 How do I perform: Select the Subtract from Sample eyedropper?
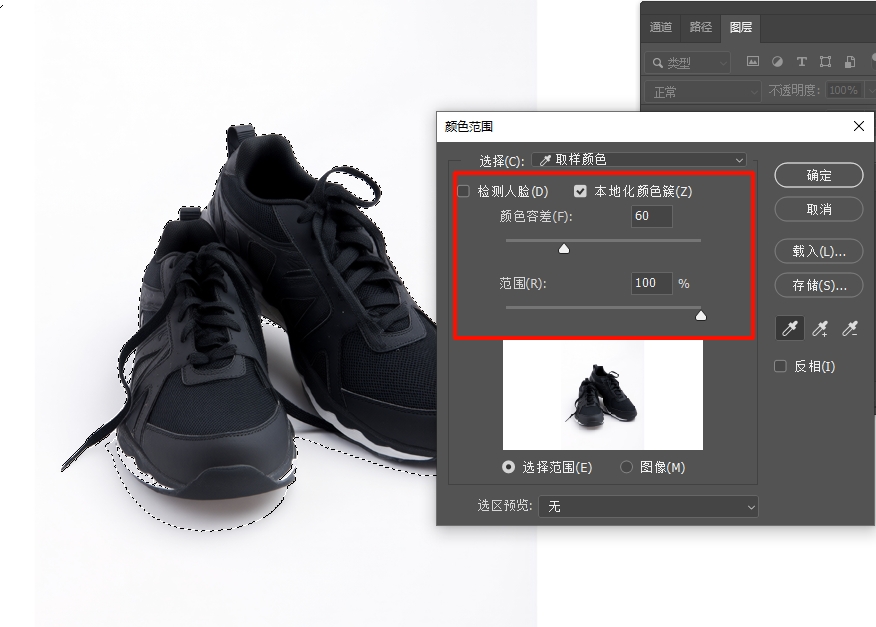pos(850,329)
